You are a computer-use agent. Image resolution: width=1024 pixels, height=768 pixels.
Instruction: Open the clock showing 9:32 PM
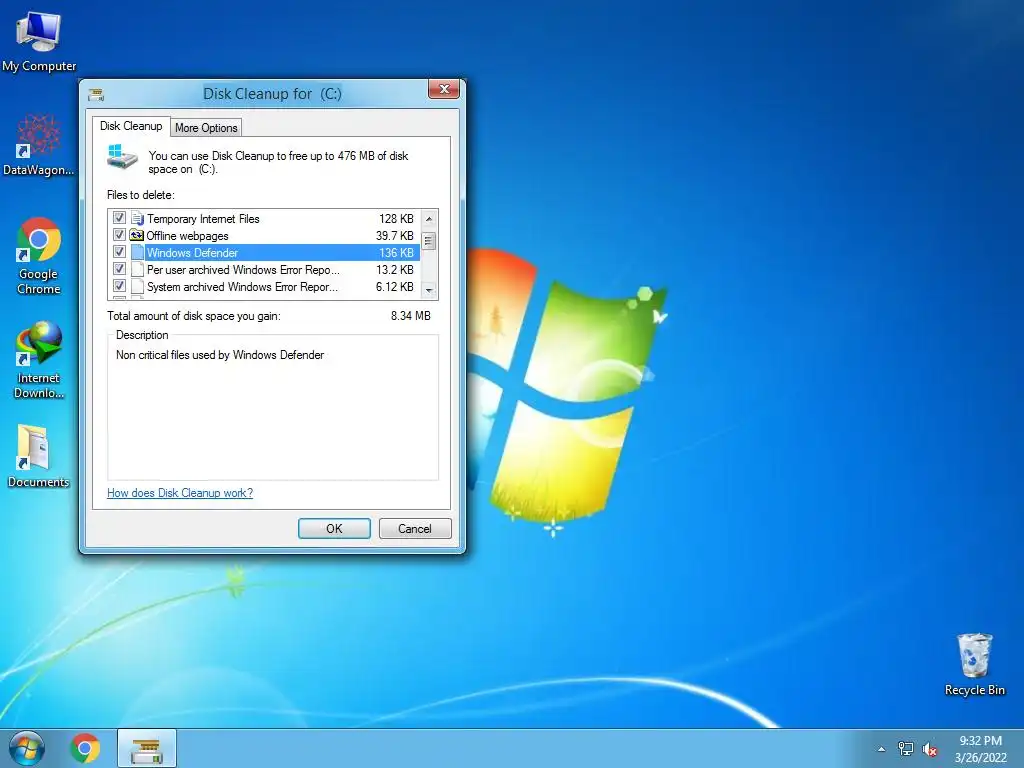click(980, 749)
